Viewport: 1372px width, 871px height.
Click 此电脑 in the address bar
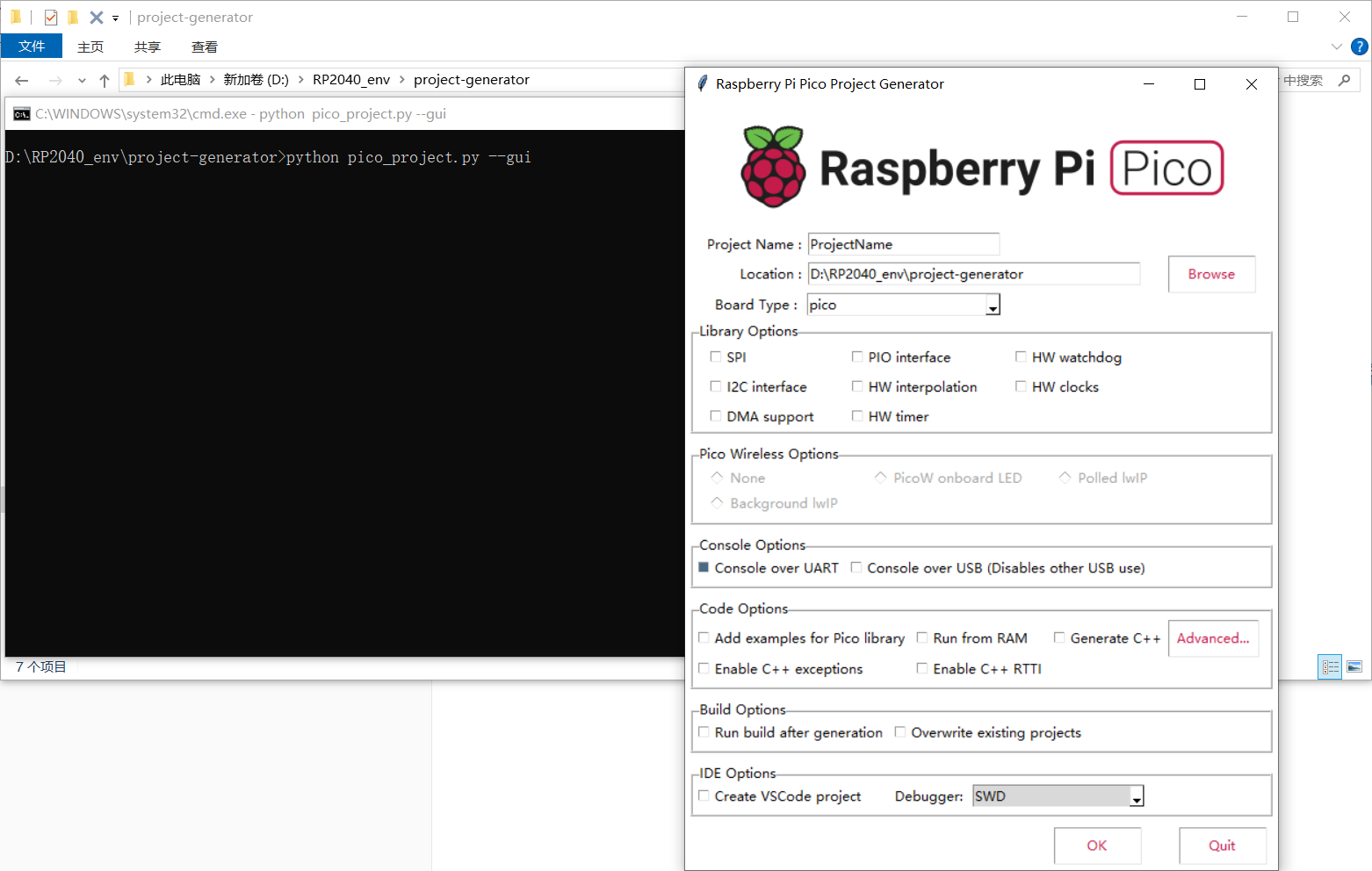pos(181,80)
